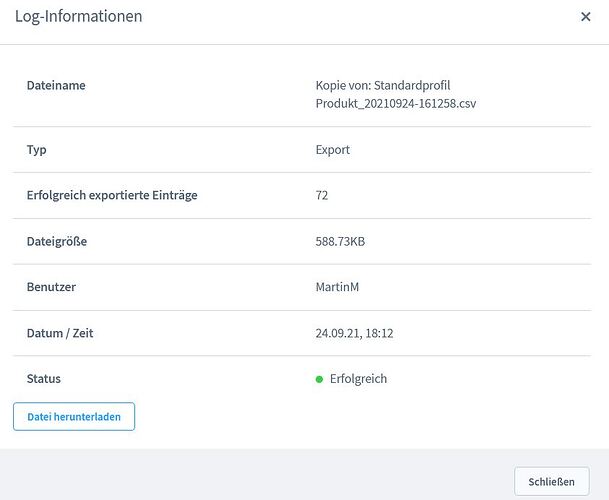Image resolution: width=609 pixels, height=500 pixels.
Task: Click the Dateigröße row label
Action: [x=64, y=241]
